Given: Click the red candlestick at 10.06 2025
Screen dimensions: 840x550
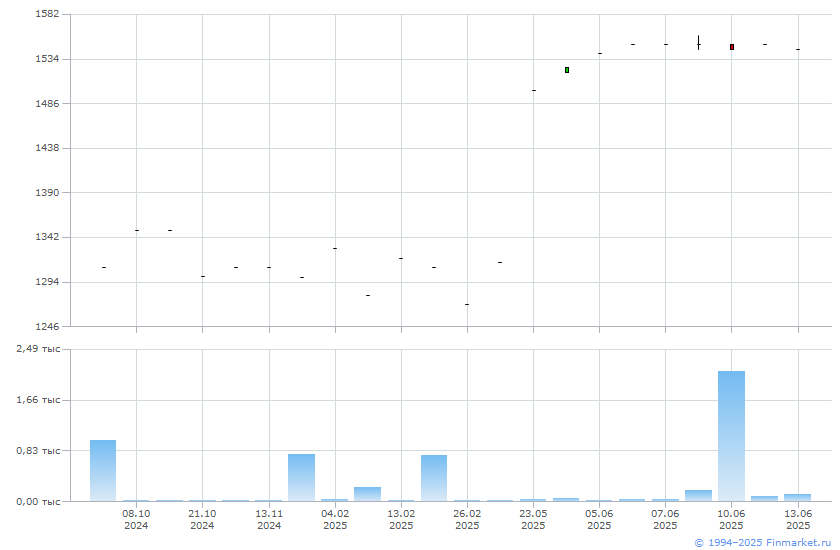Looking at the screenshot, I should point(732,47).
